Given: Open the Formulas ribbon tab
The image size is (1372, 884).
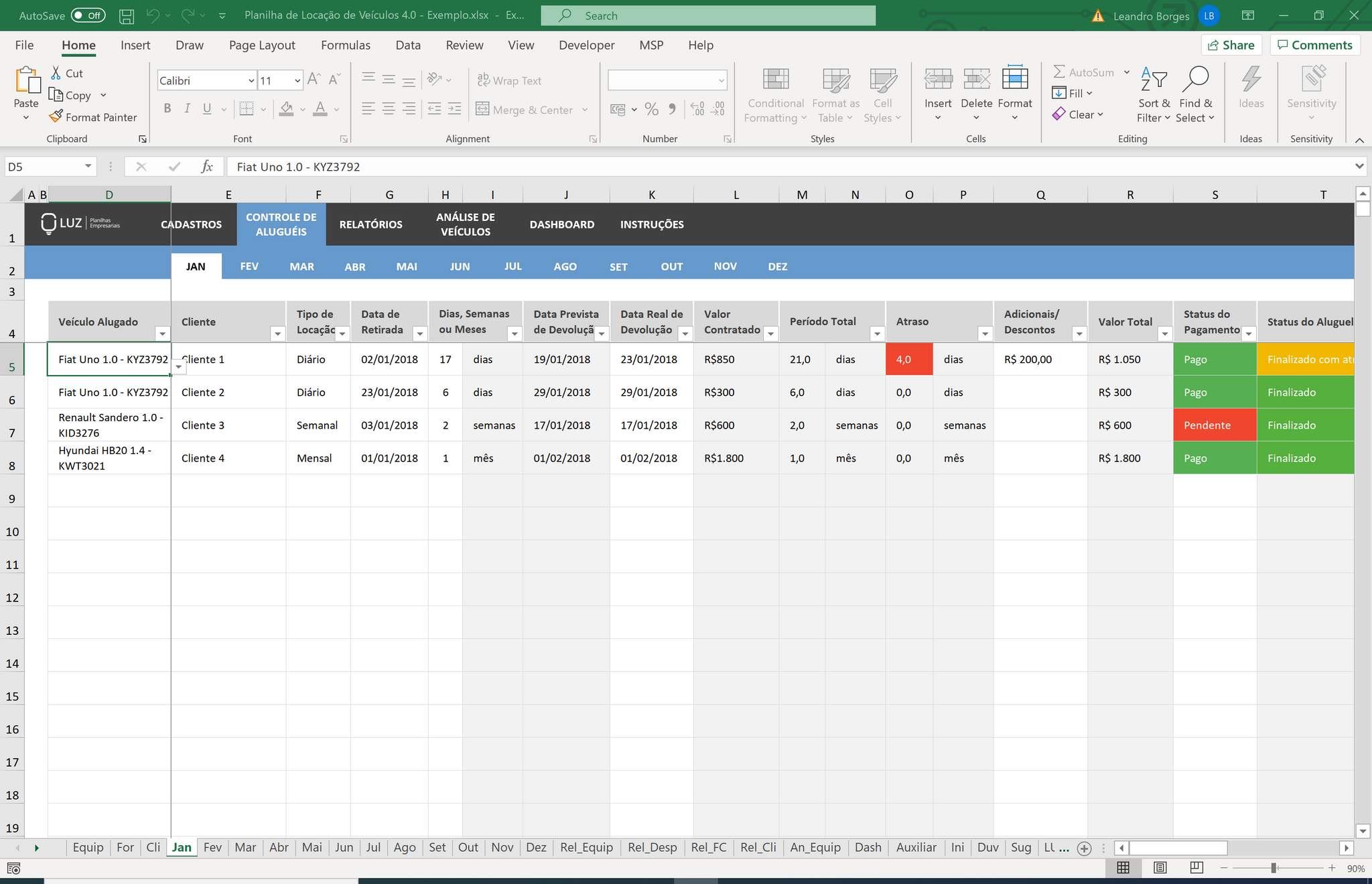Looking at the screenshot, I should pos(346,45).
